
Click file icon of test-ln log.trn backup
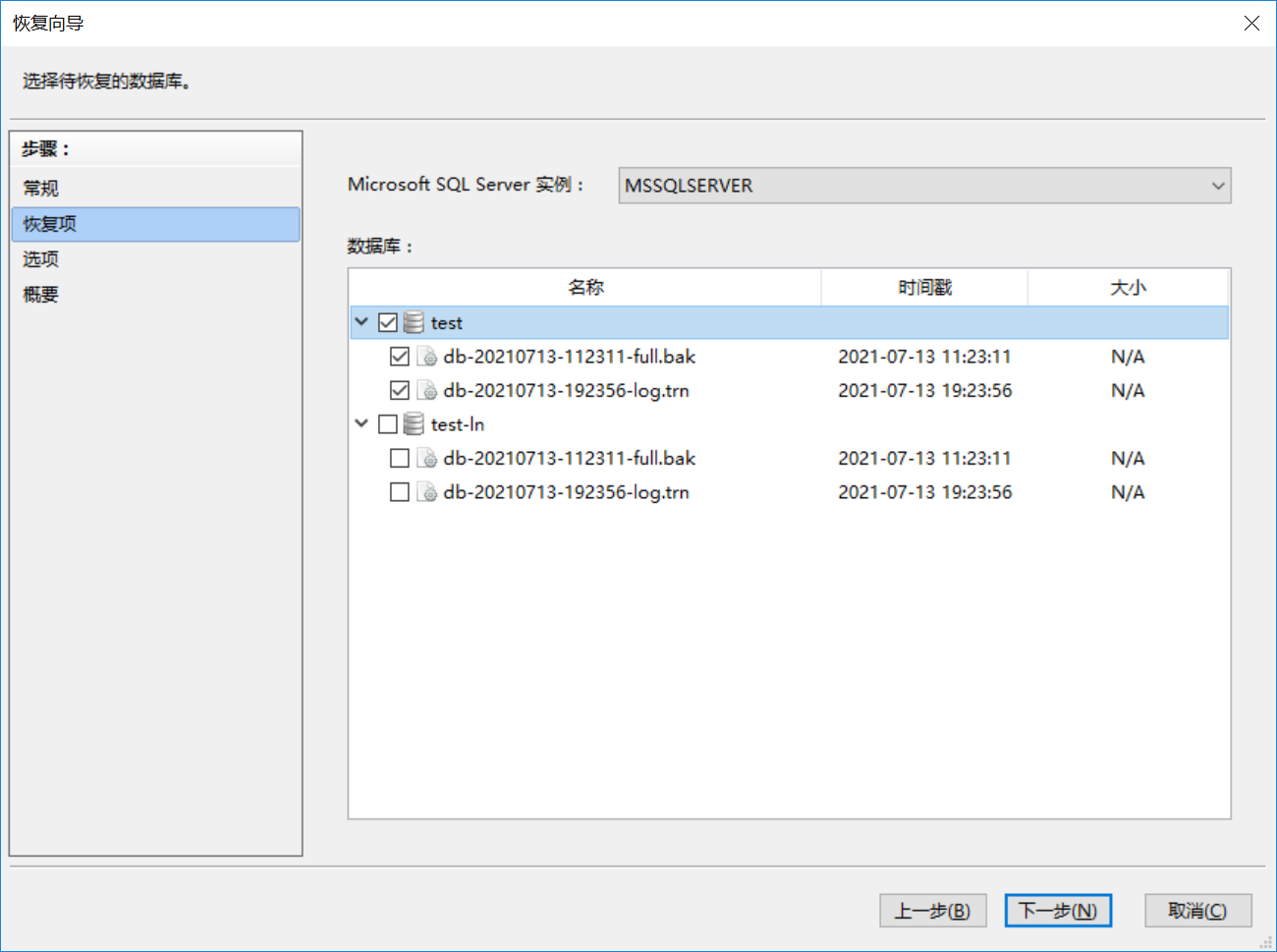[x=427, y=492]
